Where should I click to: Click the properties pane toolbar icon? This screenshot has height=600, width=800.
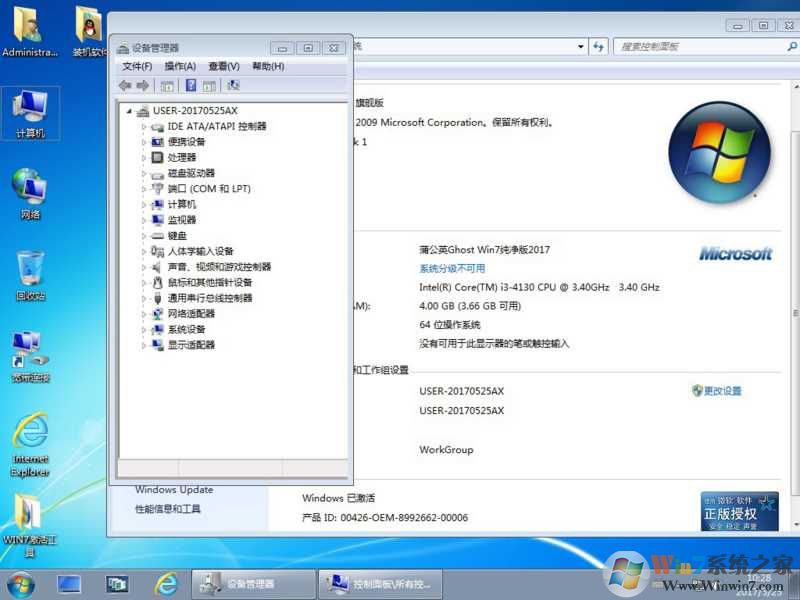pos(209,86)
